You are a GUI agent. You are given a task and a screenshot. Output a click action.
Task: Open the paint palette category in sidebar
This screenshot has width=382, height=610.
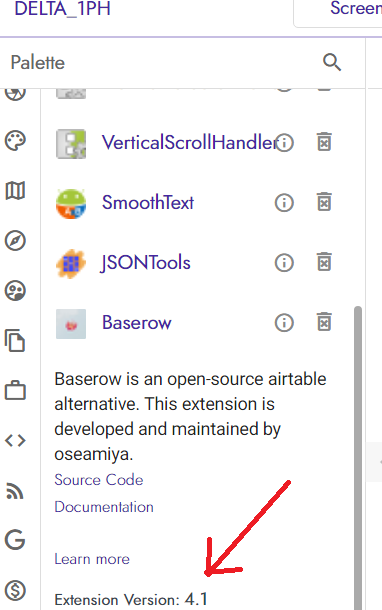coord(15,140)
